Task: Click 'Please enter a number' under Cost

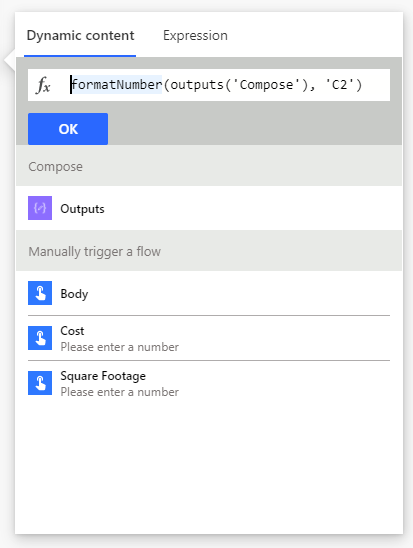Action: point(119,347)
